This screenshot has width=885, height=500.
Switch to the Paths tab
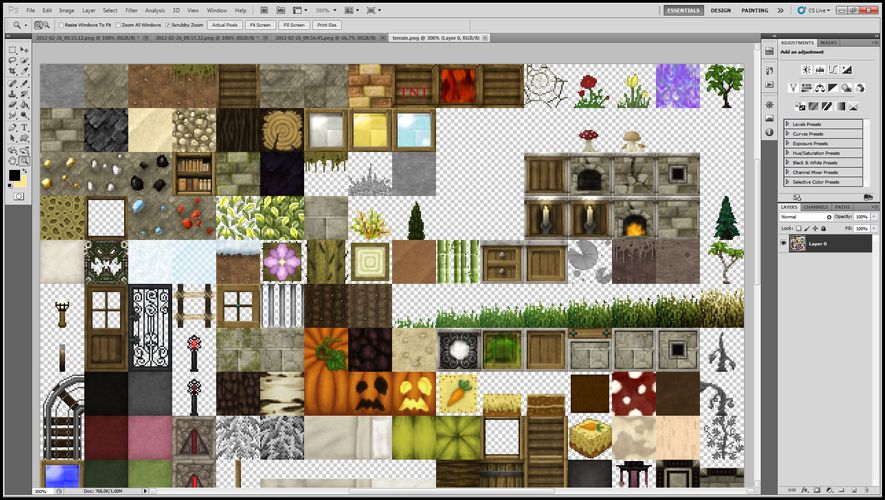(x=842, y=207)
